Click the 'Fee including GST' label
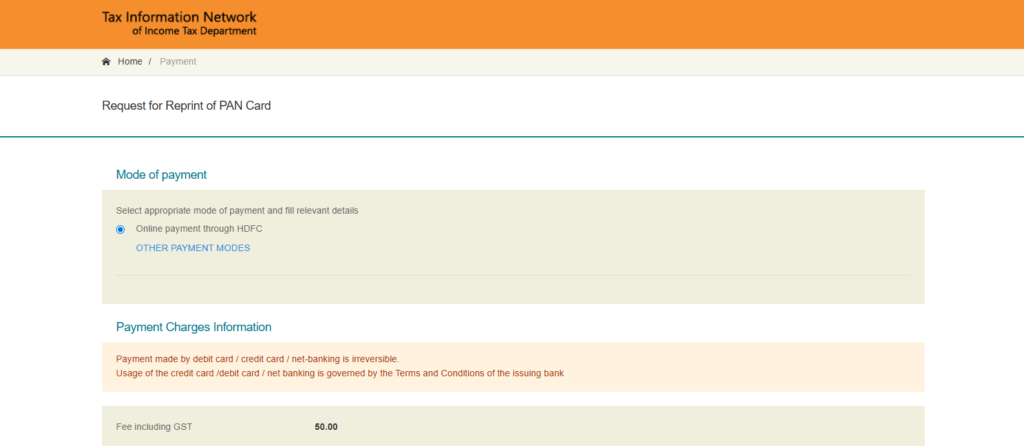 point(154,427)
